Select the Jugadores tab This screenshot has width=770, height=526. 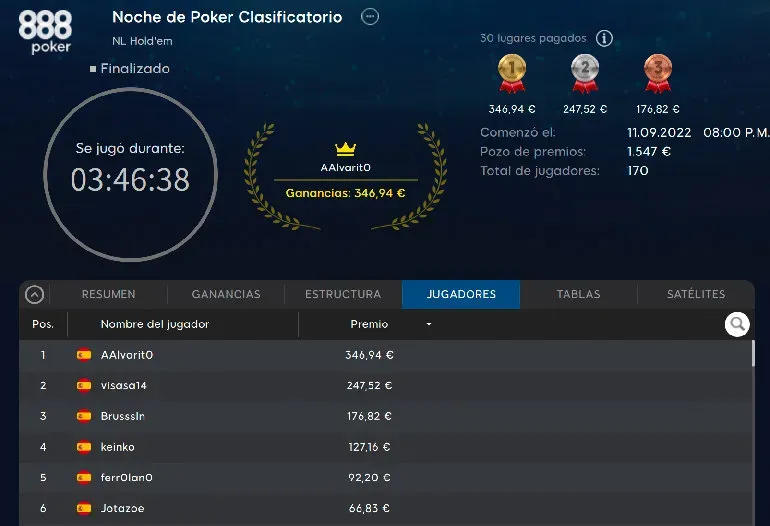coord(461,294)
